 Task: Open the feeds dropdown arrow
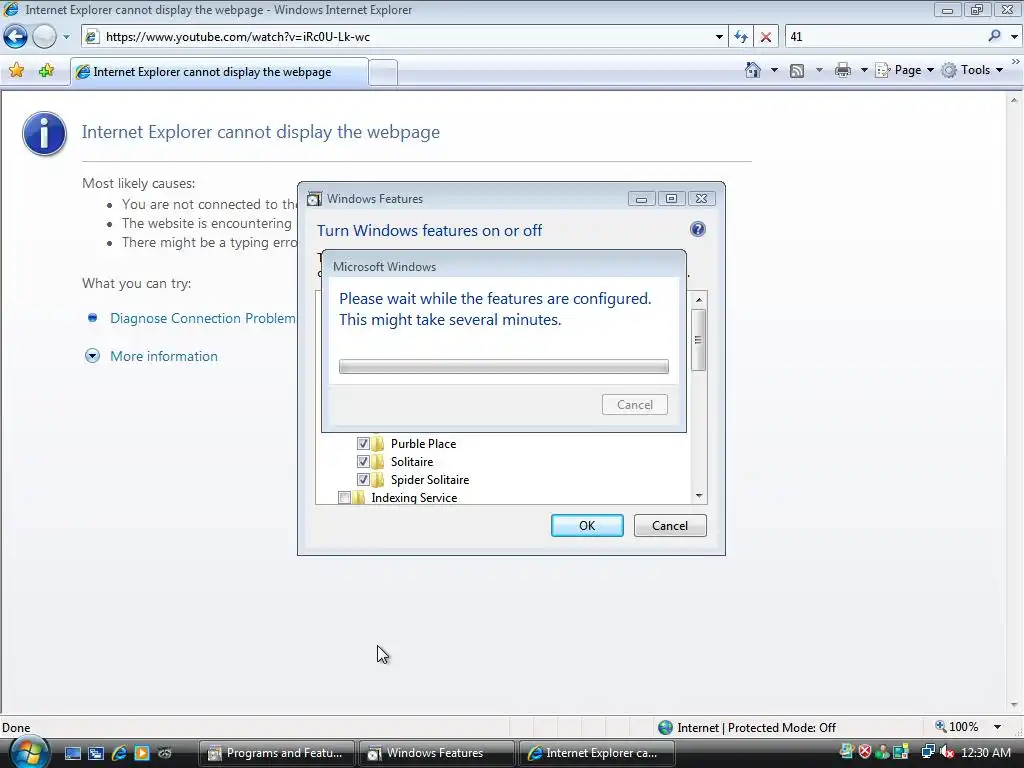pyautogui.click(x=819, y=70)
